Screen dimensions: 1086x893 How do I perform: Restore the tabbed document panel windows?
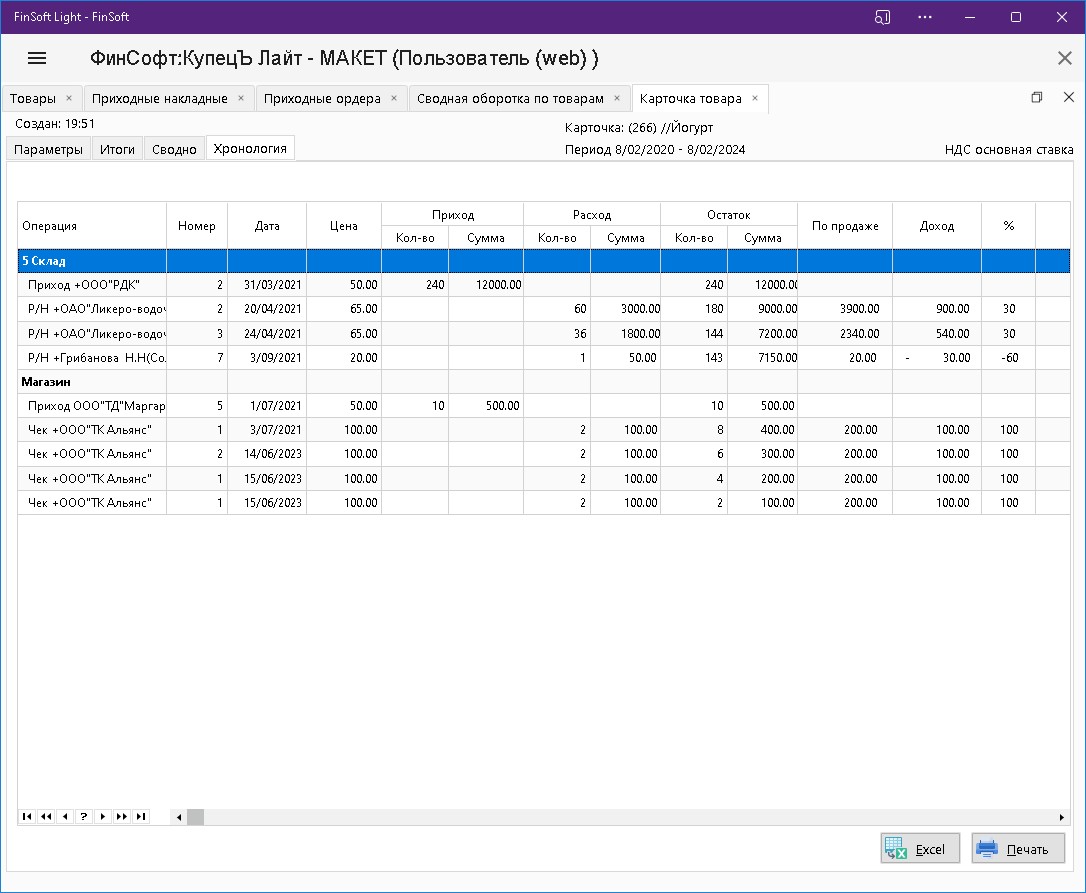click(1037, 98)
